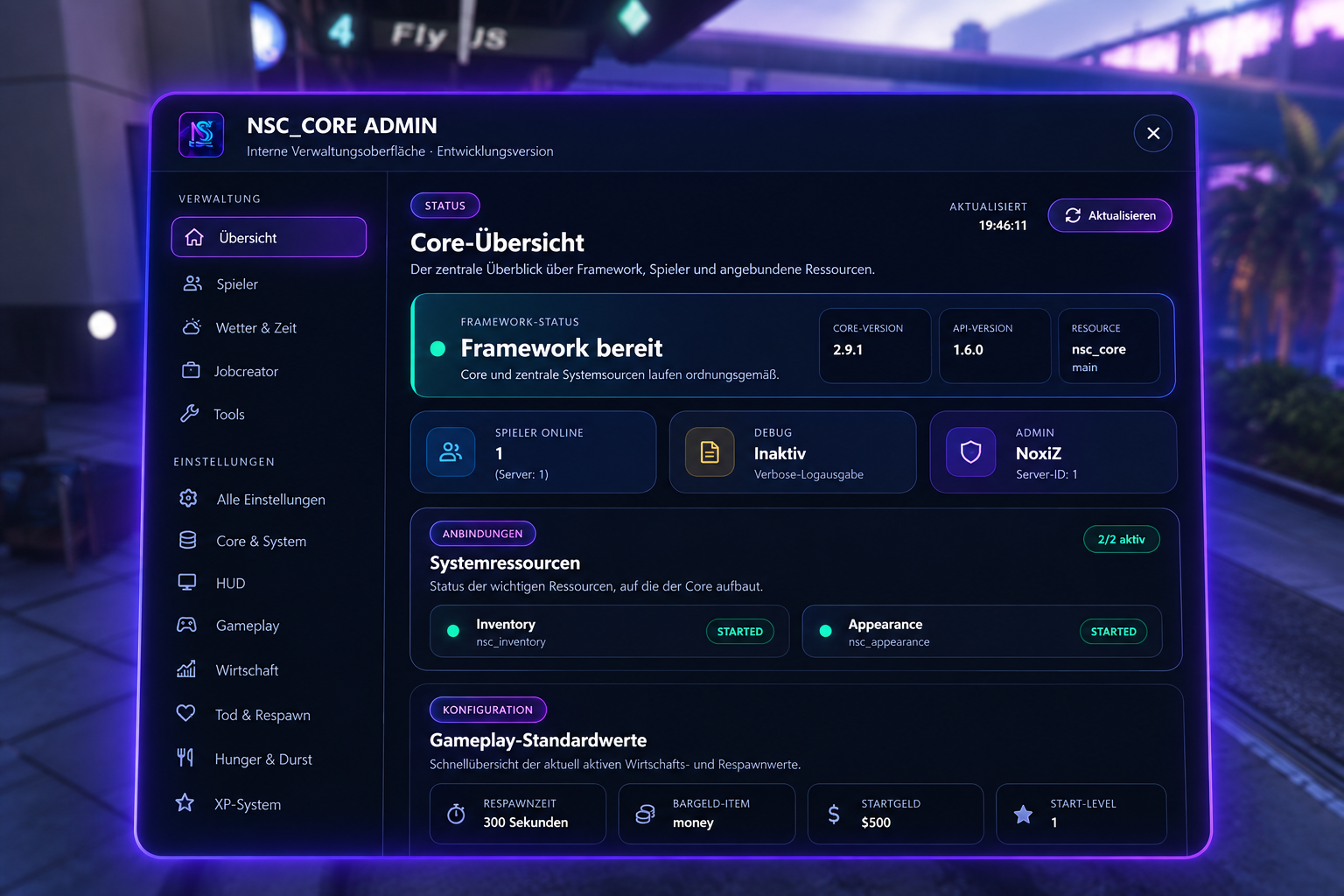Open the Wirtschaft chart icon entry
Screen dimensions: 1344x896
point(186,669)
